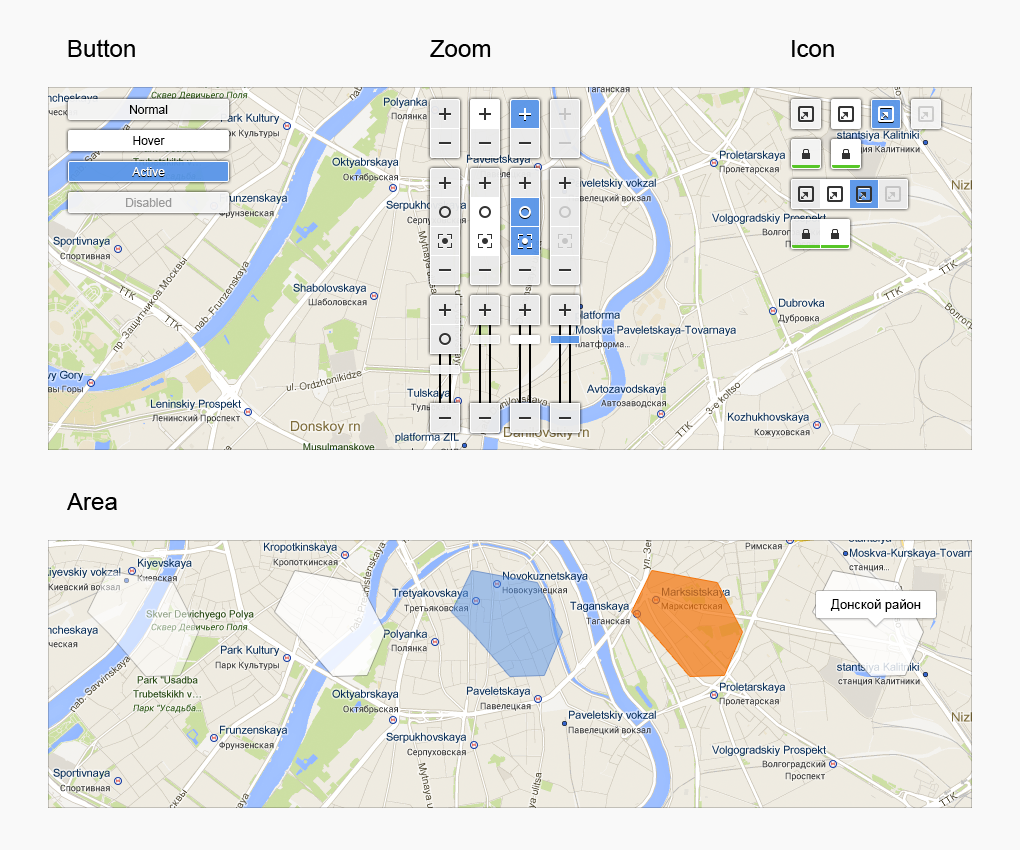Toggle the right lock in the grouped lock bar
The width and height of the screenshot is (1020, 850).
pos(835,234)
